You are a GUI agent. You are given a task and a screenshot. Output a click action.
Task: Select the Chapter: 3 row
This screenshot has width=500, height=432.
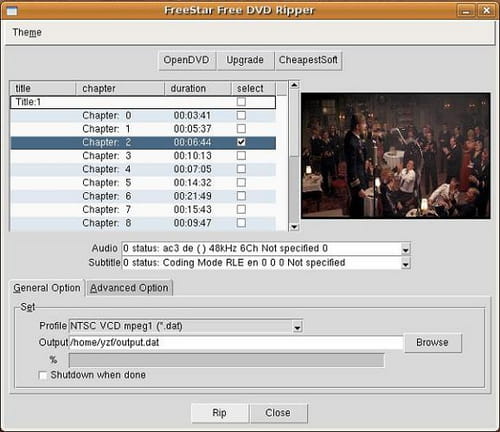(143, 156)
